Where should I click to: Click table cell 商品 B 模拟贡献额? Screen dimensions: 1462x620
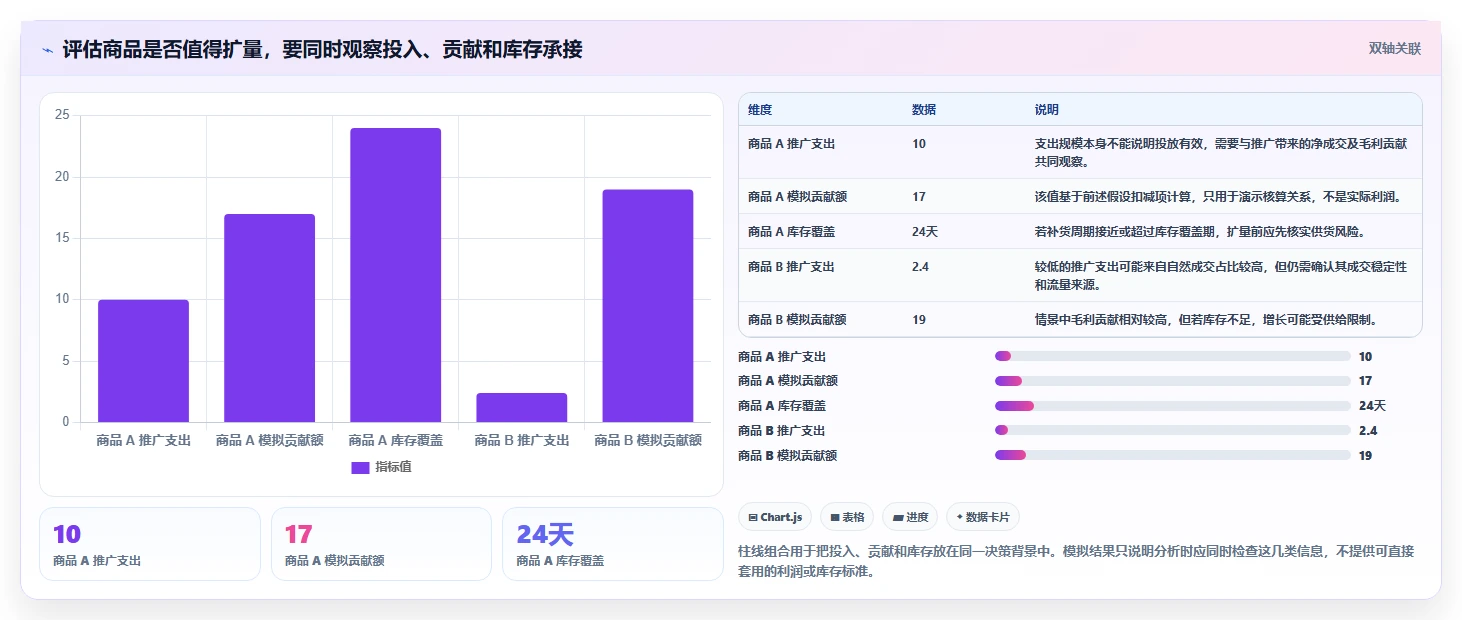[797, 319]
